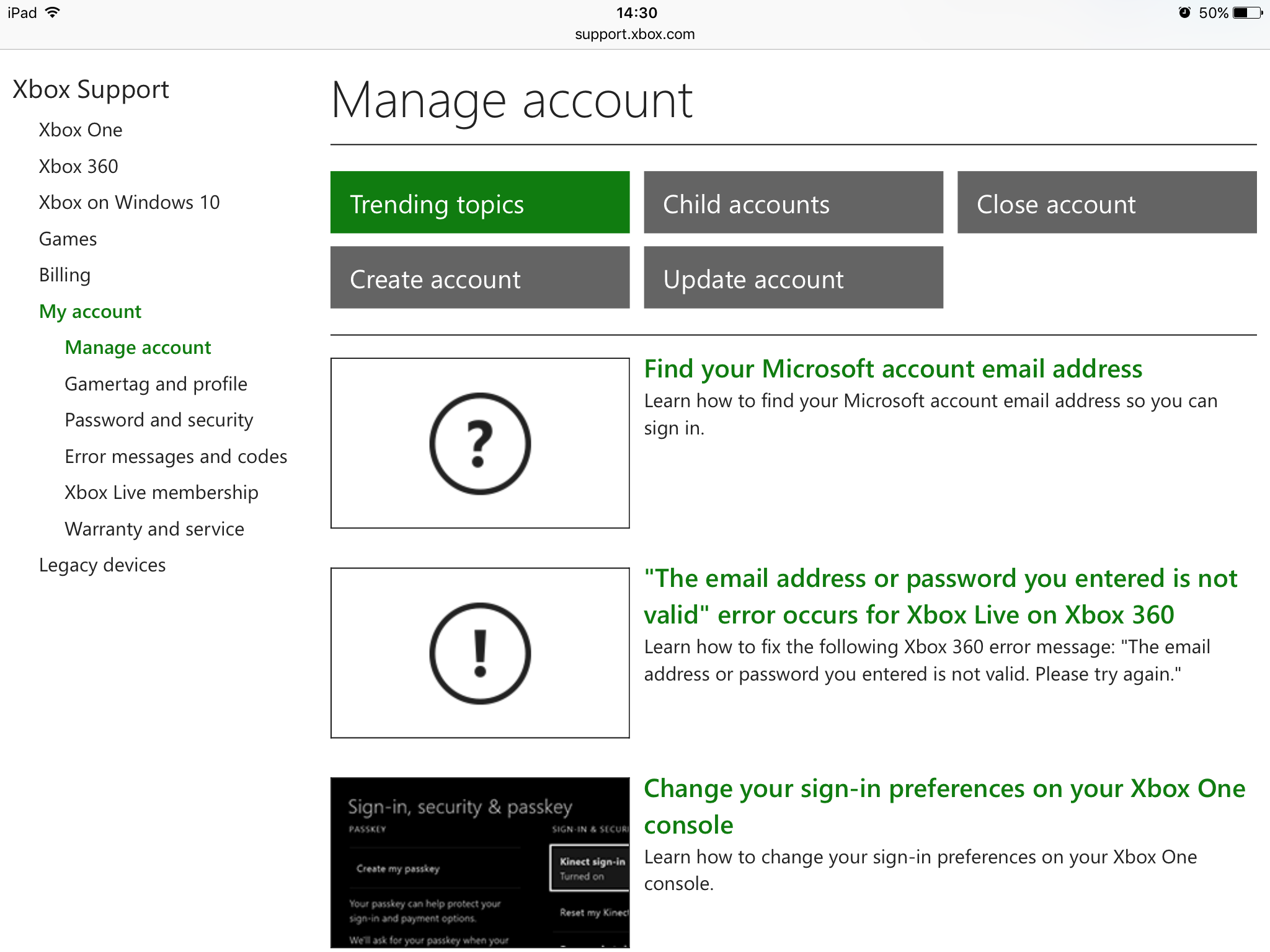Select Manage account sub-item
This screenshot has width=1270, height=952.
pyautogui.click(x=138, y=348)
